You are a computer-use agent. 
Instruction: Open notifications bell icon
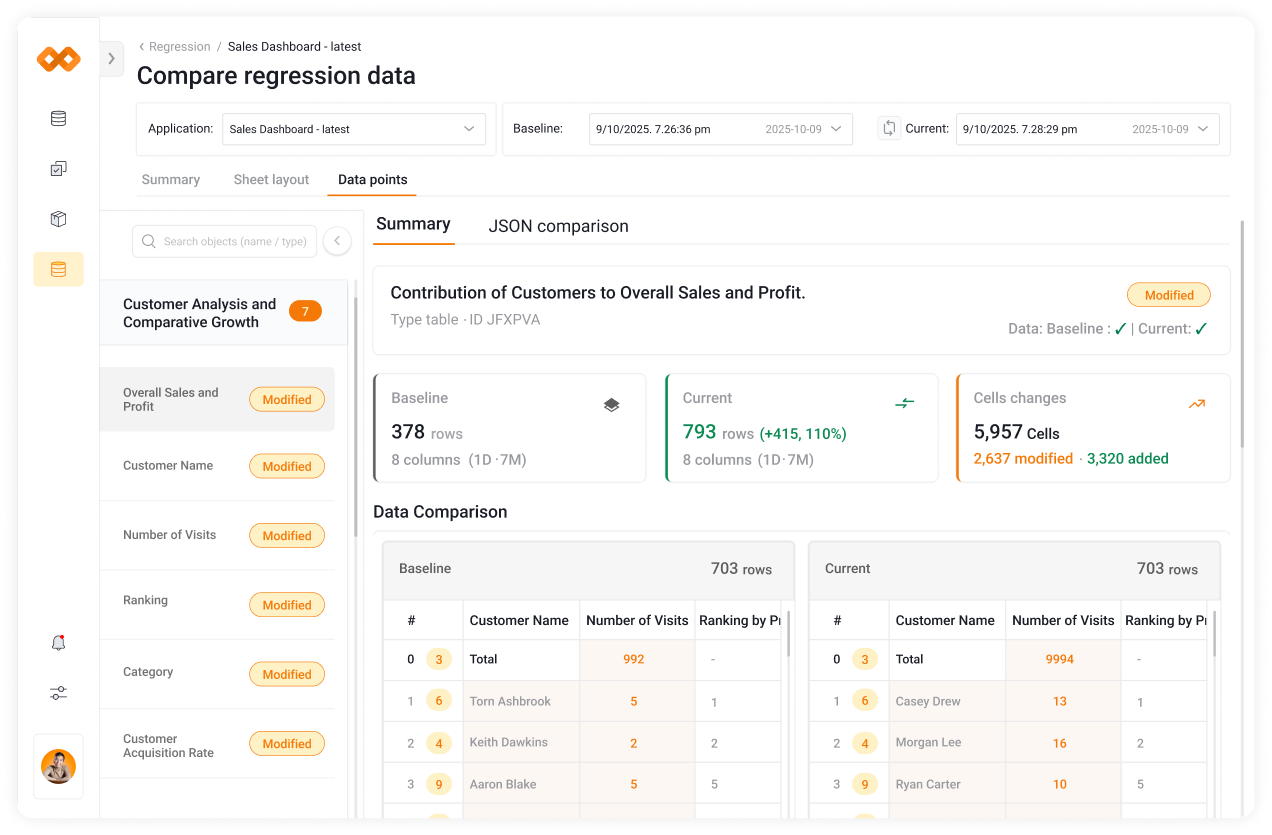pyautogui.click(x=58, y=643)
